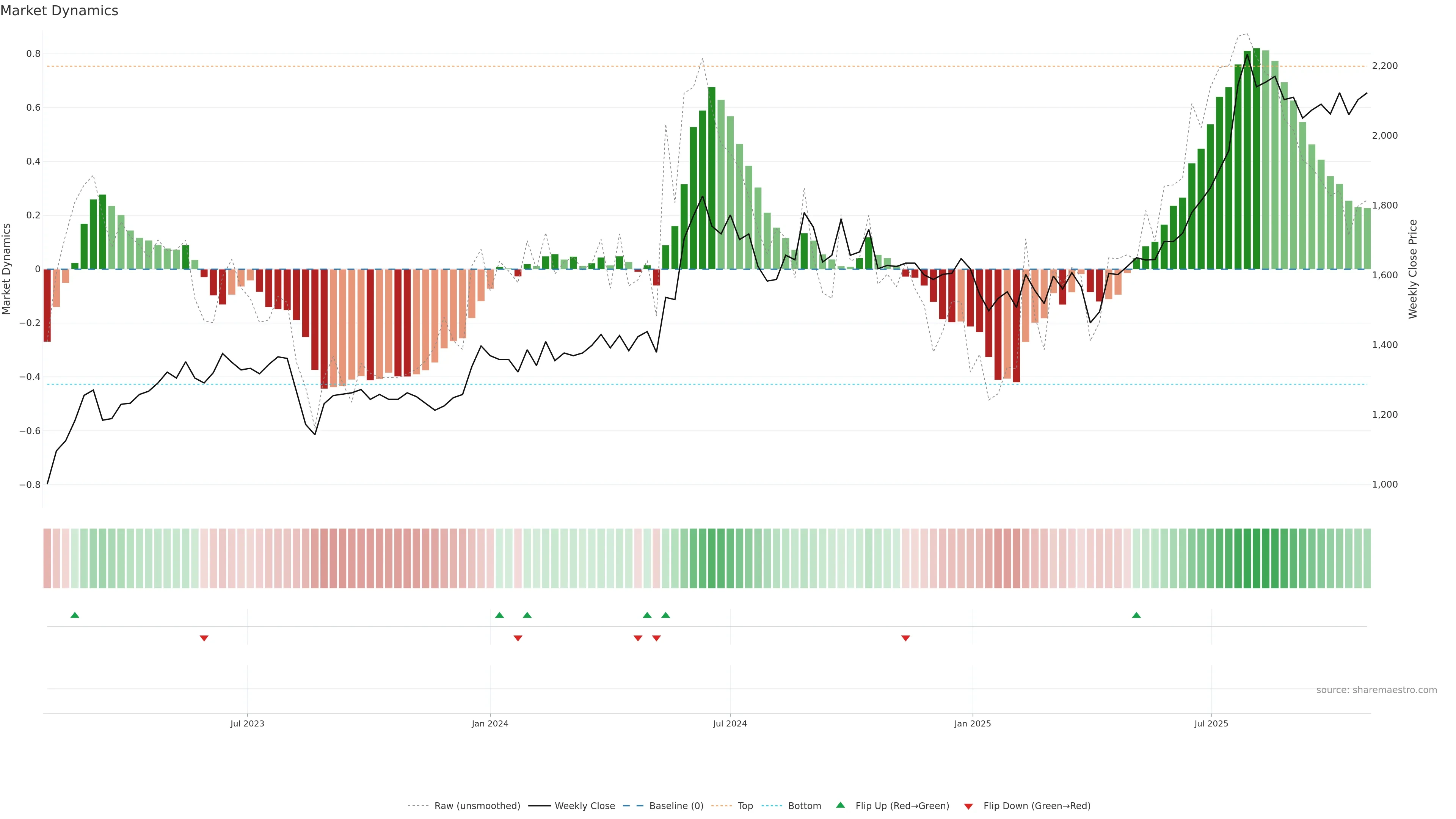Click the last green flip-up marker near mid-2025
The width and height of the screenshot is (1456, 819).
coord(1136,615)
